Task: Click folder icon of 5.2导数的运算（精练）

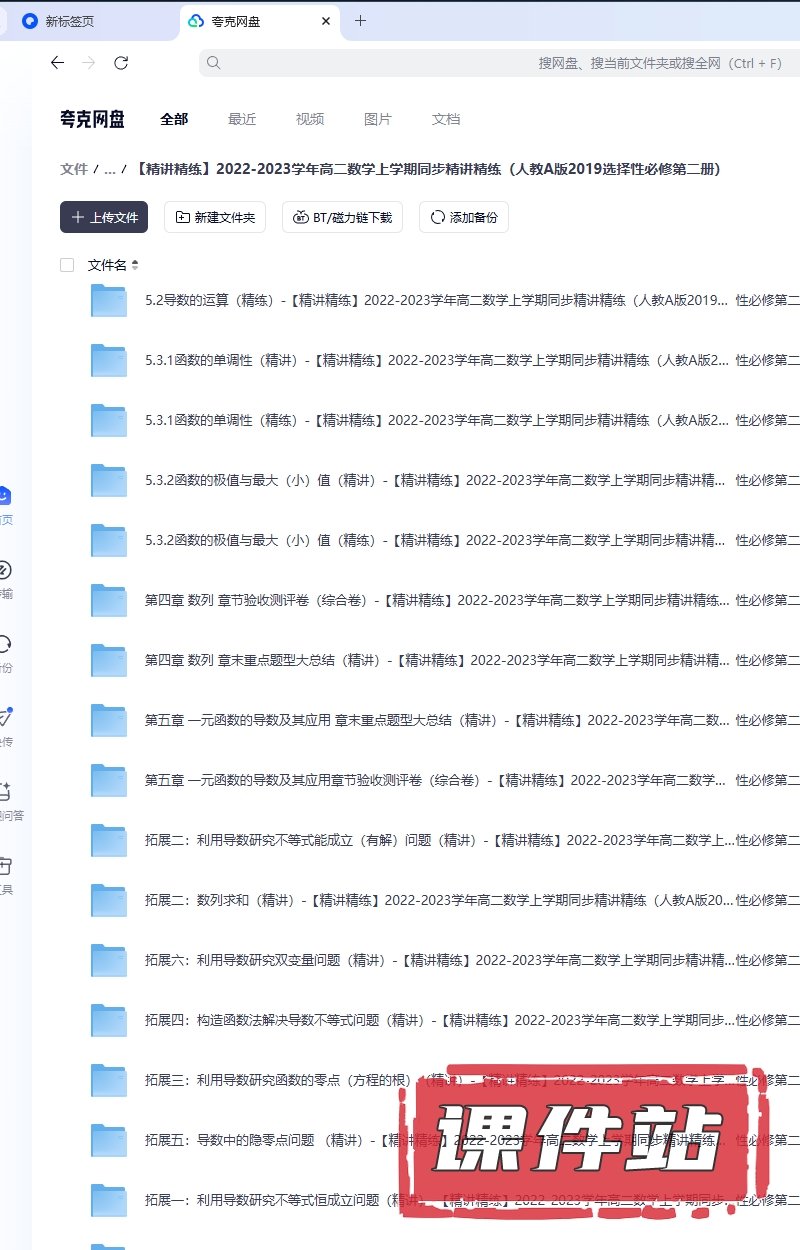Action: click(x=109, y=300)
